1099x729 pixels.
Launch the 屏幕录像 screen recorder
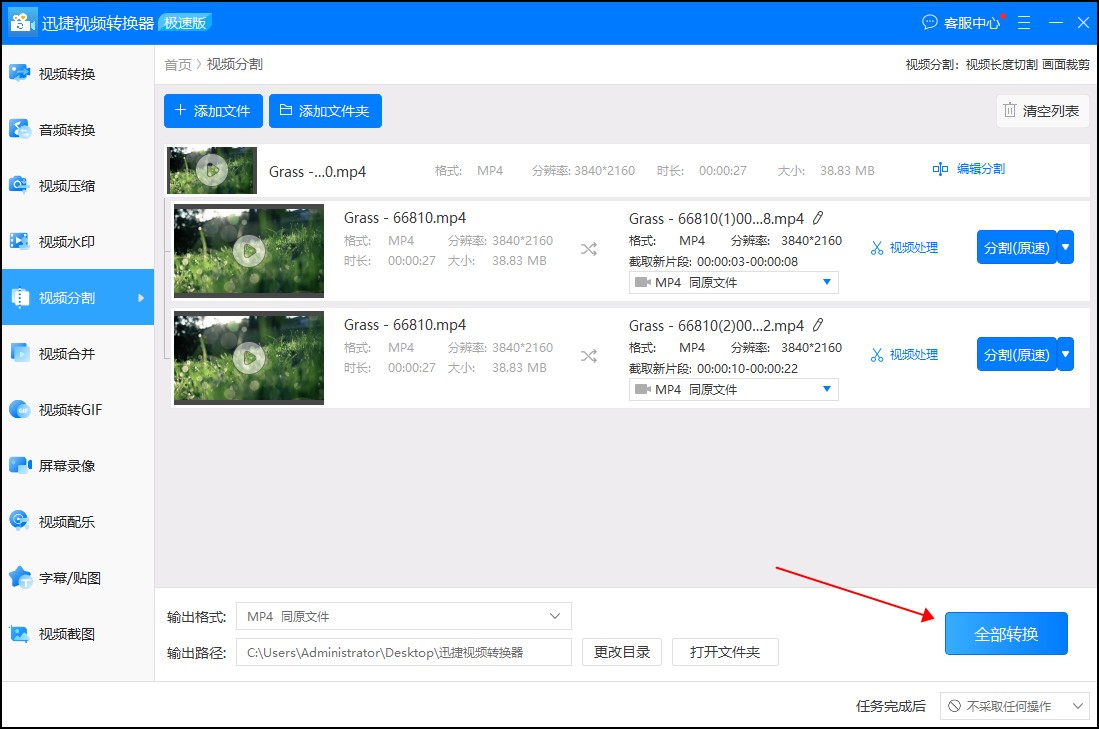coord(60,465)
